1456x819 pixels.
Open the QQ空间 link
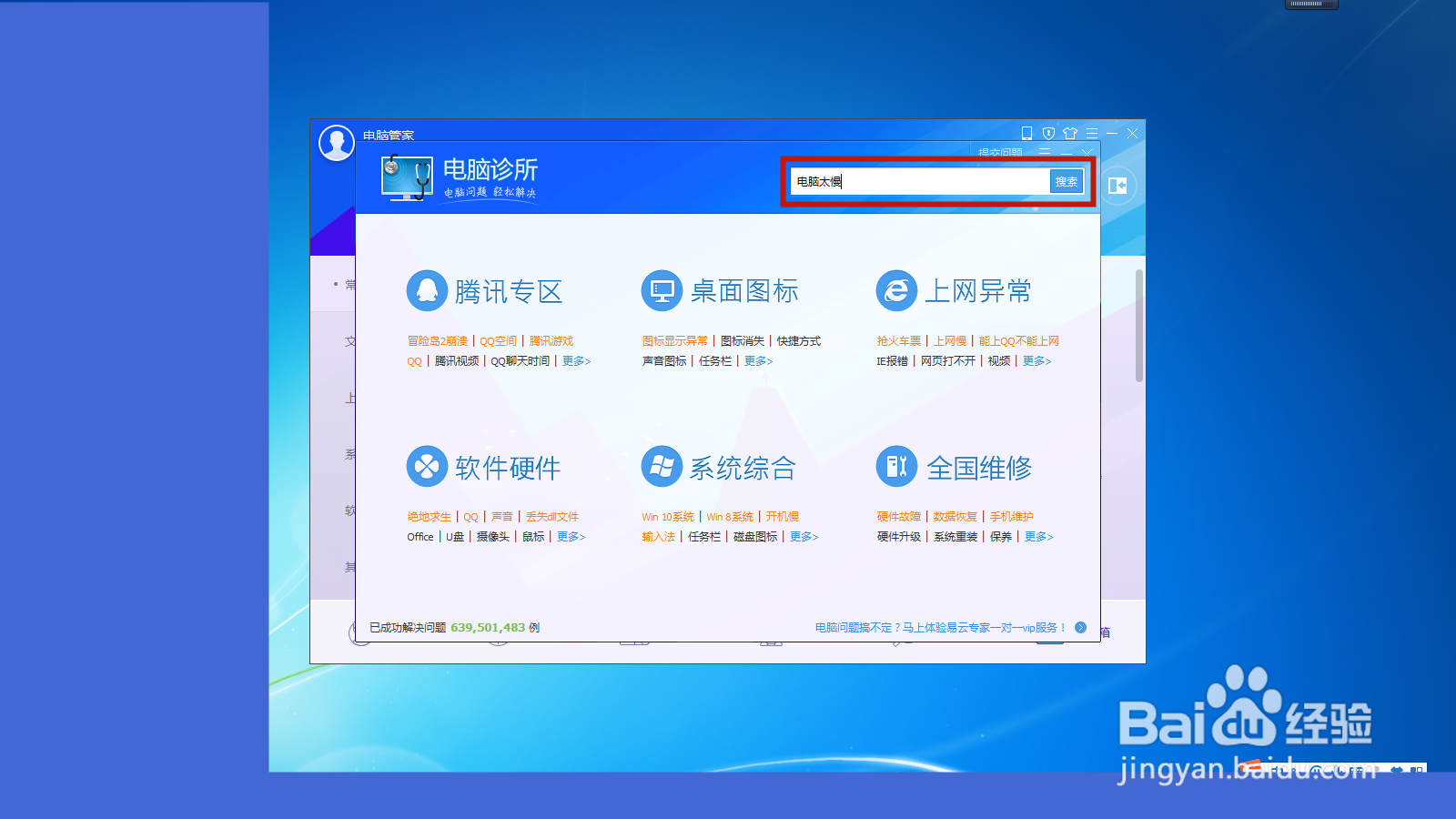point(499,341)
